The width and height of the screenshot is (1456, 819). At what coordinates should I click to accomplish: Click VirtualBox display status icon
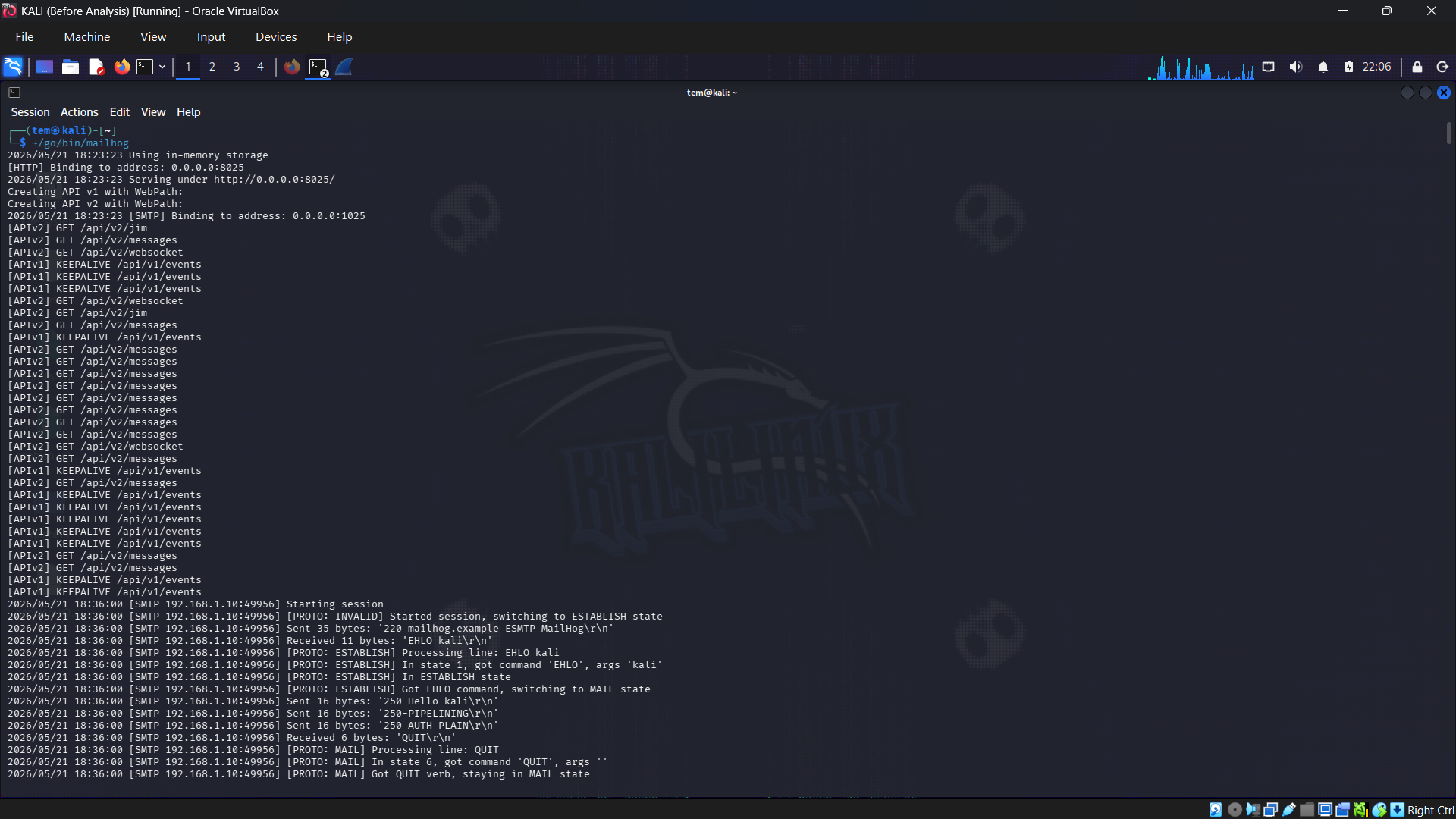tap(1325, 810)
